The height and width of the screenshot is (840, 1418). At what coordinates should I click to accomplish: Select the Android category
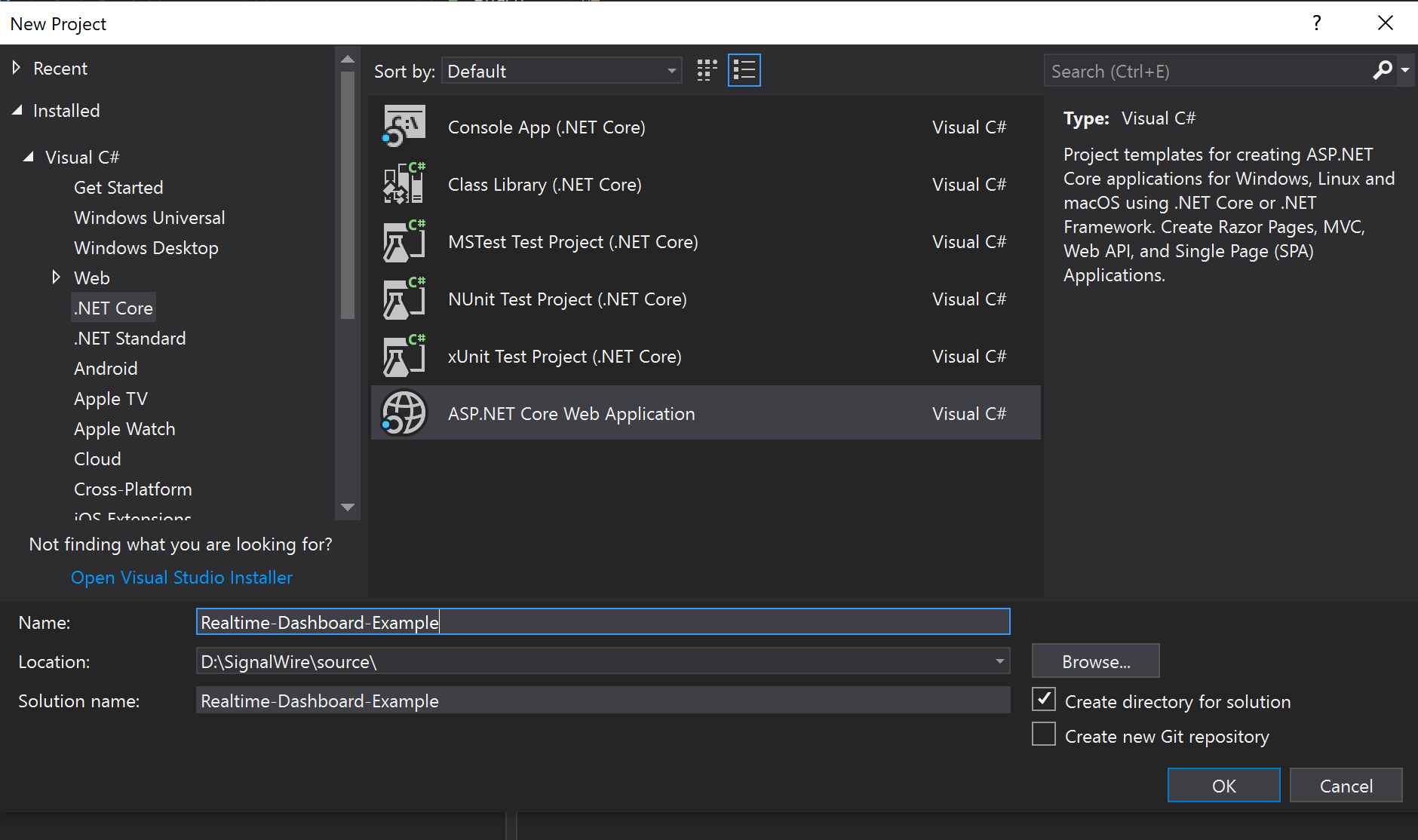[x=106, y=368]
